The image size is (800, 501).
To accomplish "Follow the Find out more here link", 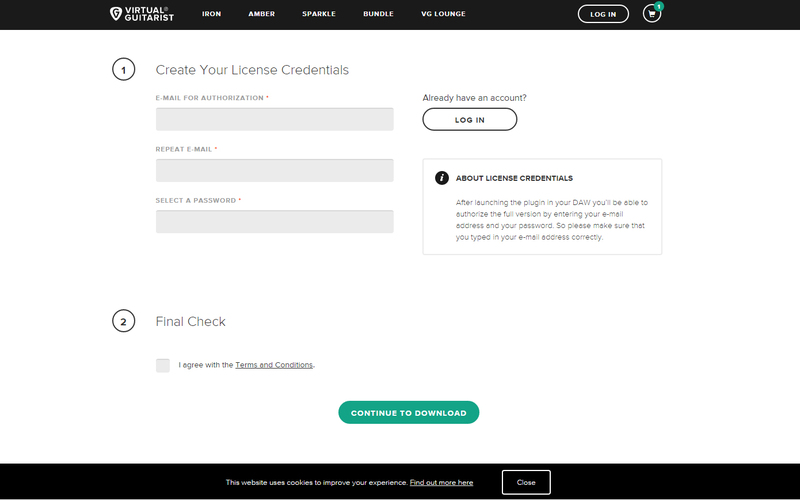I will (x=441, y=482).
